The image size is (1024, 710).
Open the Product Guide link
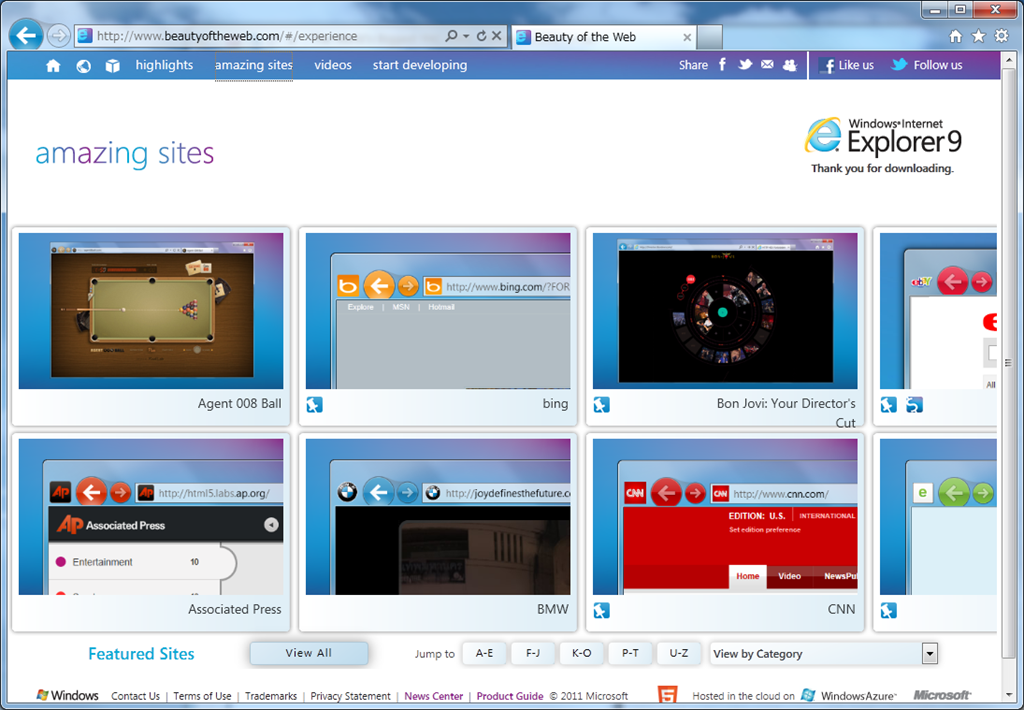(x=510, y=696)
